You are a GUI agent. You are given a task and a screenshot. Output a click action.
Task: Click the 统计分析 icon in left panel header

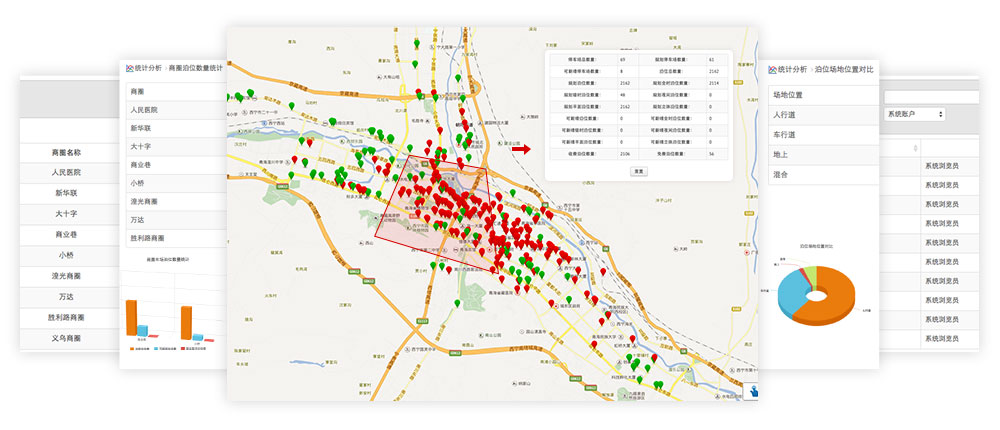click(x=128, y=68)
